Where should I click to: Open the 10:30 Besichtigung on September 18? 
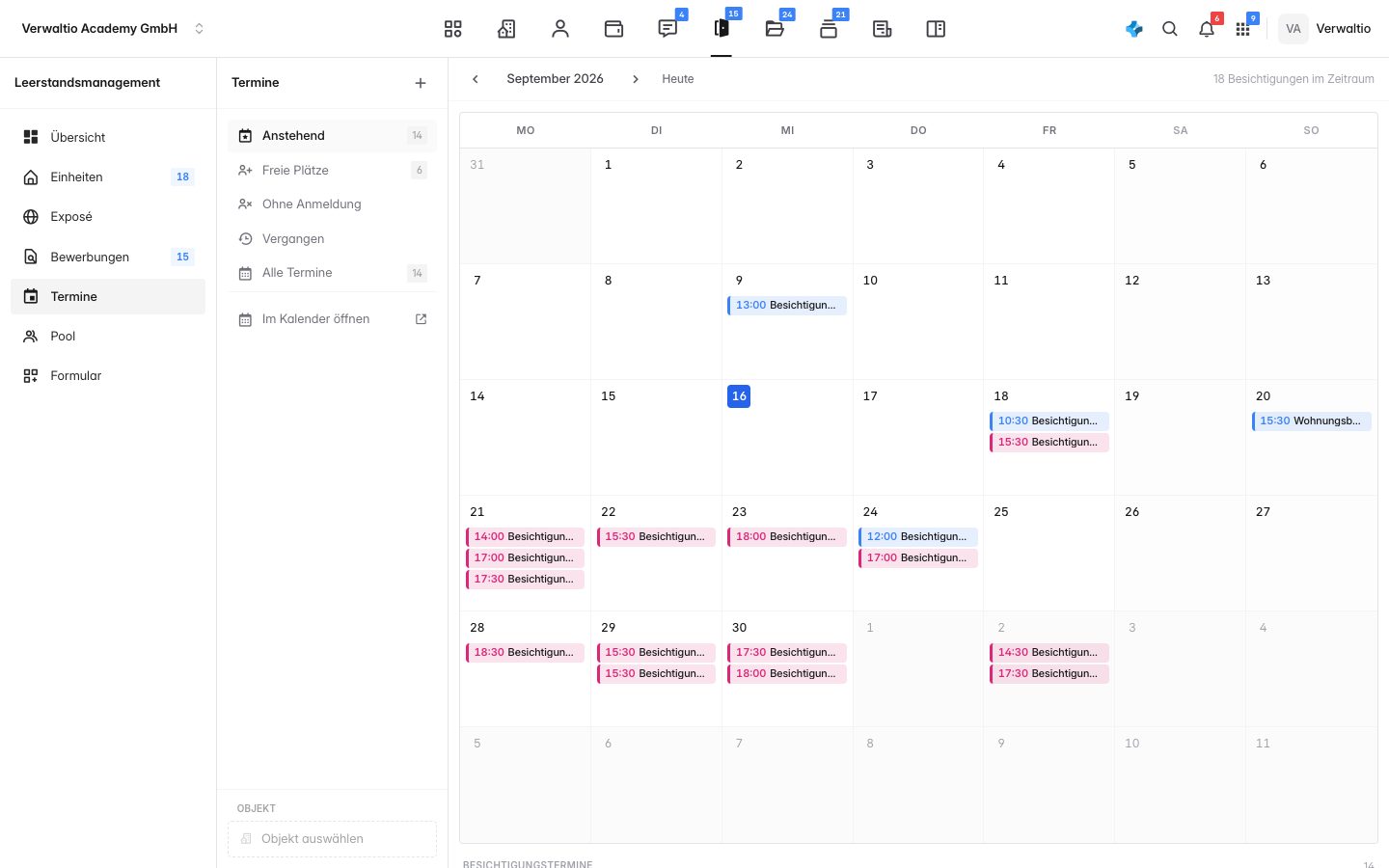click(1049, 421)
